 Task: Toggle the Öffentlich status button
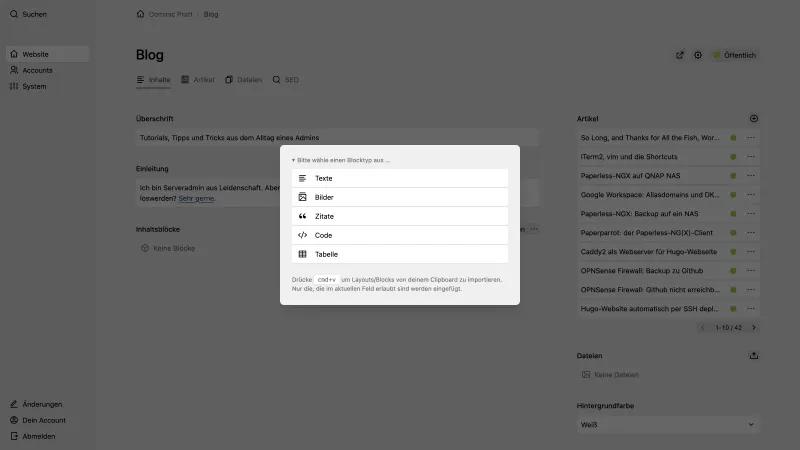tap(735, 55)
